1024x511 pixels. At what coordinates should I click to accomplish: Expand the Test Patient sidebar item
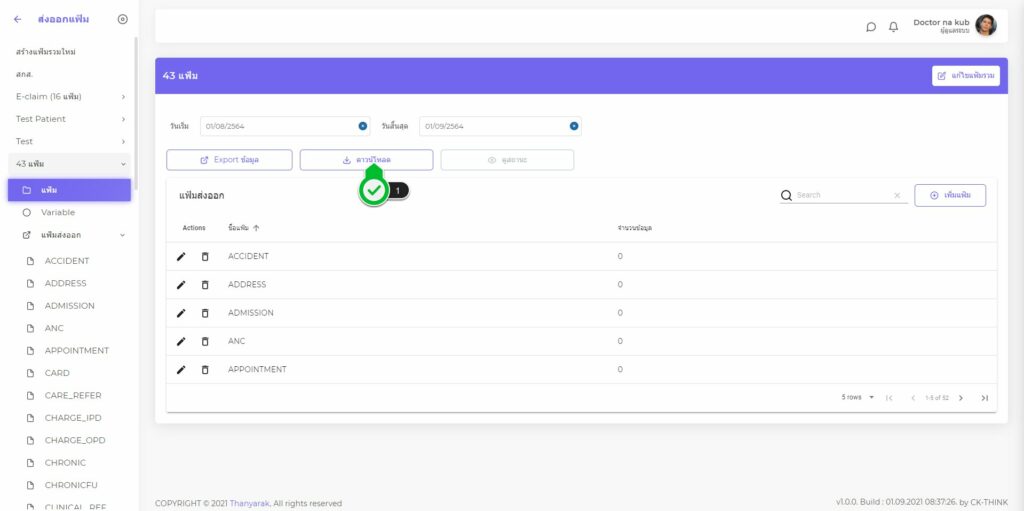(68, 119)
